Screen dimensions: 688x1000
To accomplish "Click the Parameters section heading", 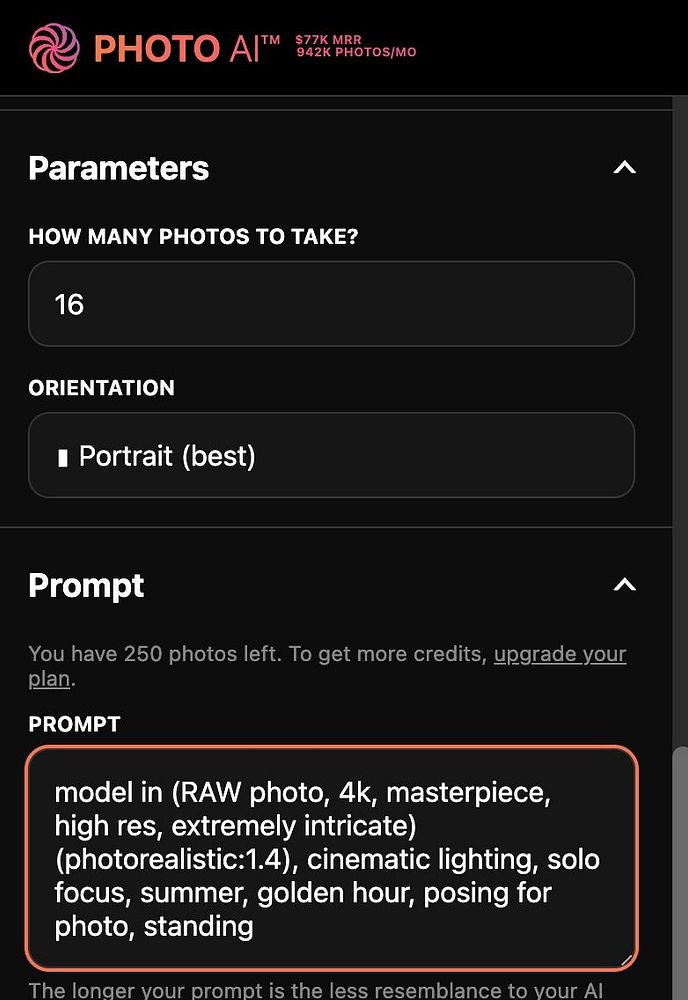I will point(119,168).
